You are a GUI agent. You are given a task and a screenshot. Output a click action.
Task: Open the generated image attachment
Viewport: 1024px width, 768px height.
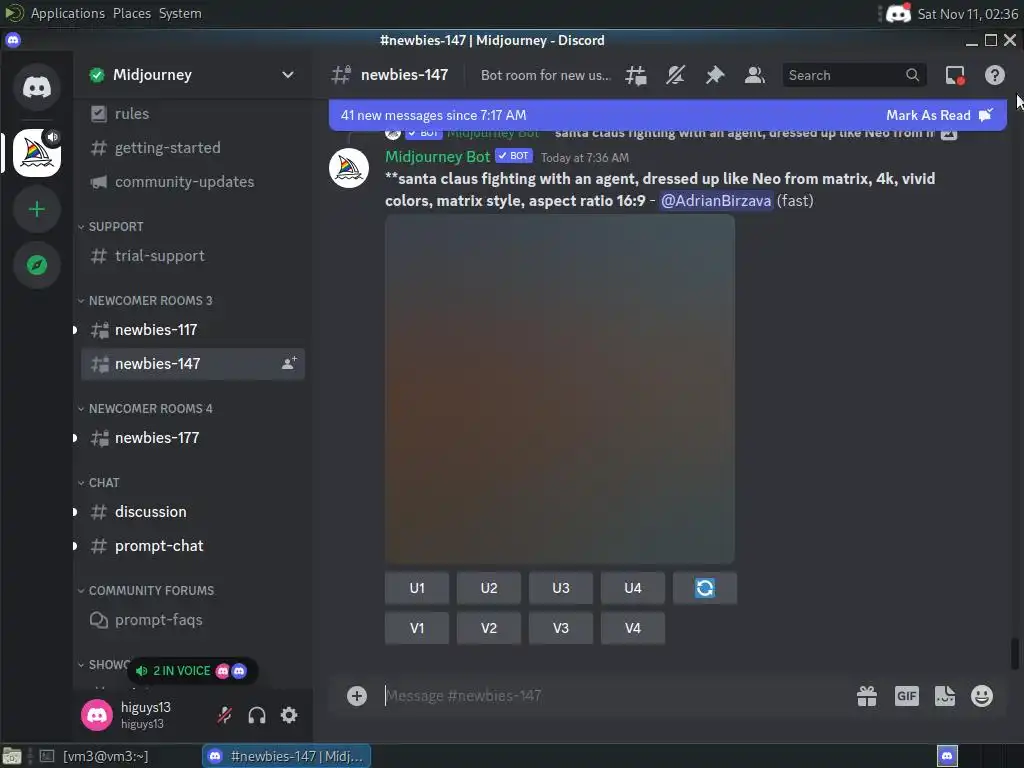[560, 389]
